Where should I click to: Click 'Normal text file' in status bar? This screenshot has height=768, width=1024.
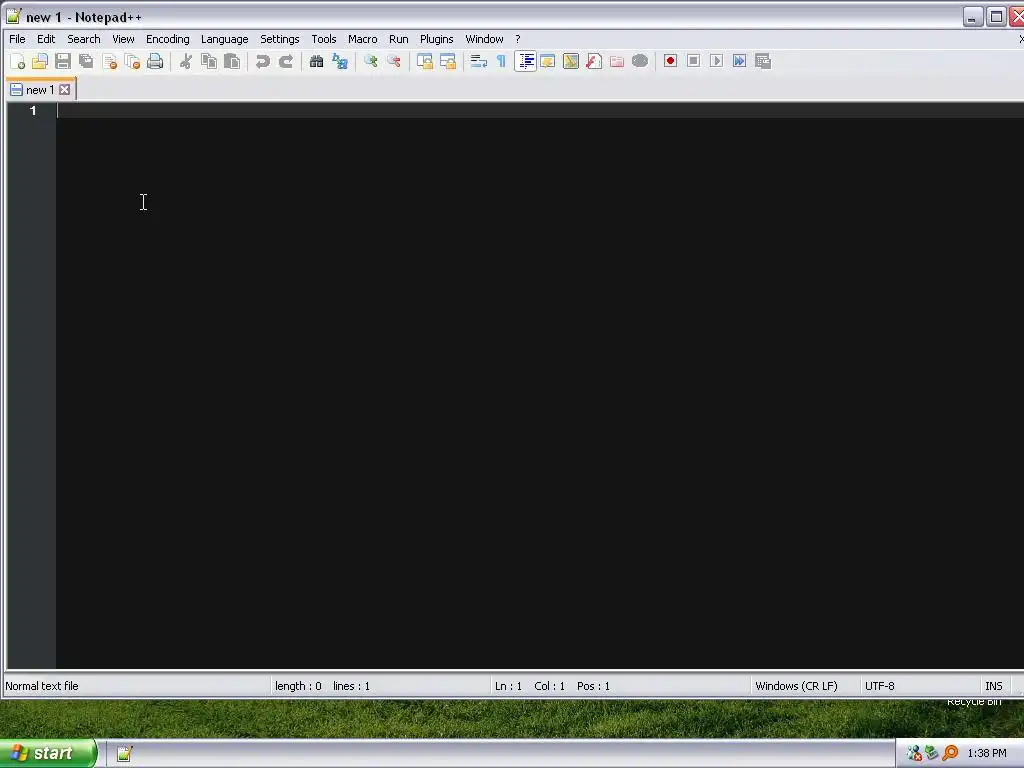[42, 686]
